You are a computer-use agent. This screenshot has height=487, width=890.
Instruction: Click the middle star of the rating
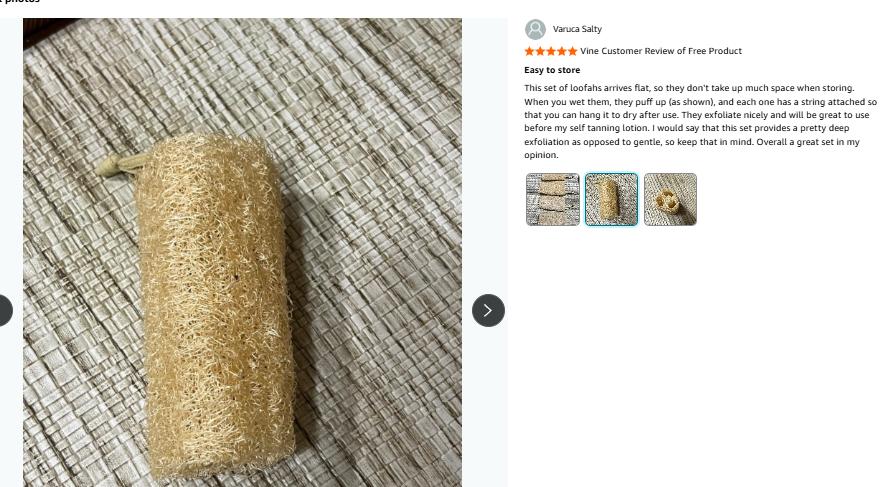551,51
